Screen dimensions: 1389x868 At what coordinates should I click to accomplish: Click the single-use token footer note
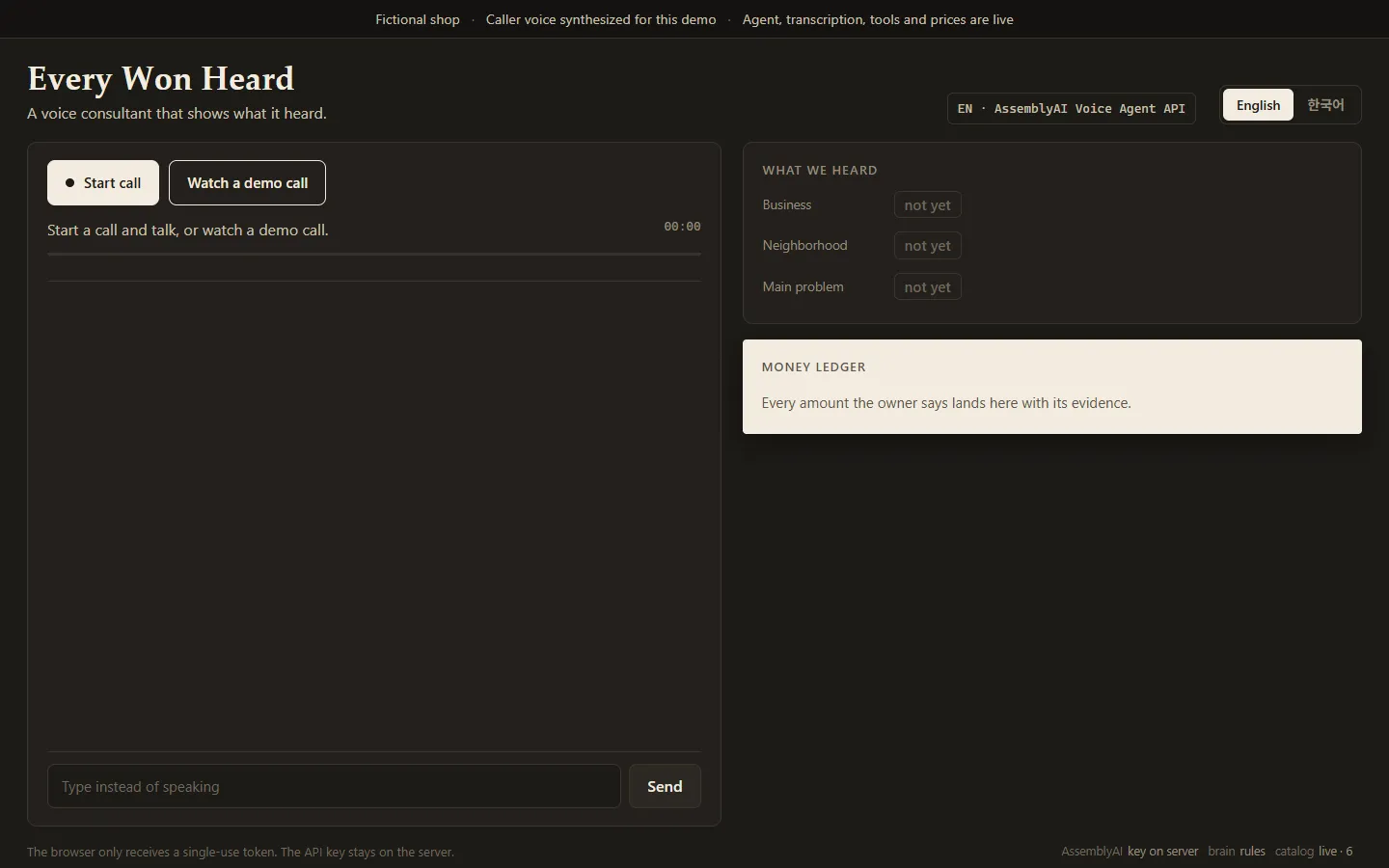click(x=240, y=853)
